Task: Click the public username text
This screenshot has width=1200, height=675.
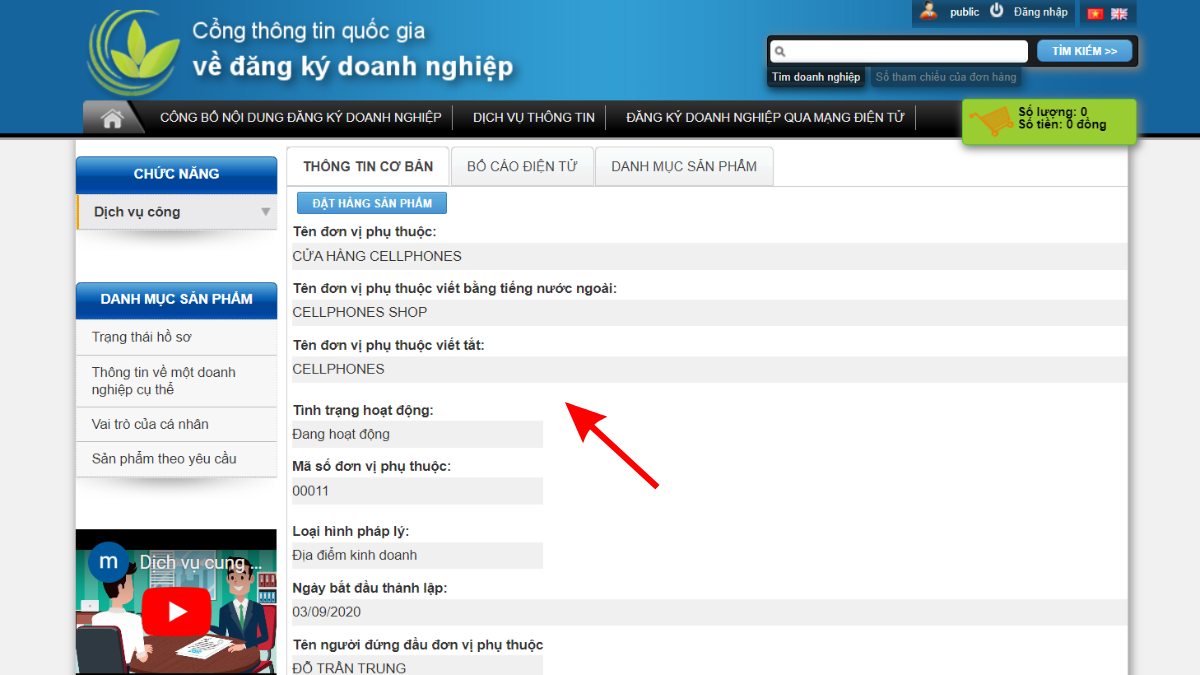Action: pyautogui.click(x=965, y=12)
